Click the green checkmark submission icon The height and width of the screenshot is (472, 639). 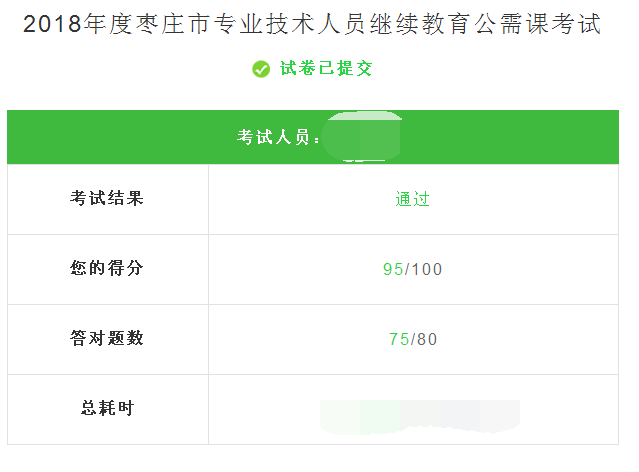pos(261,69)
